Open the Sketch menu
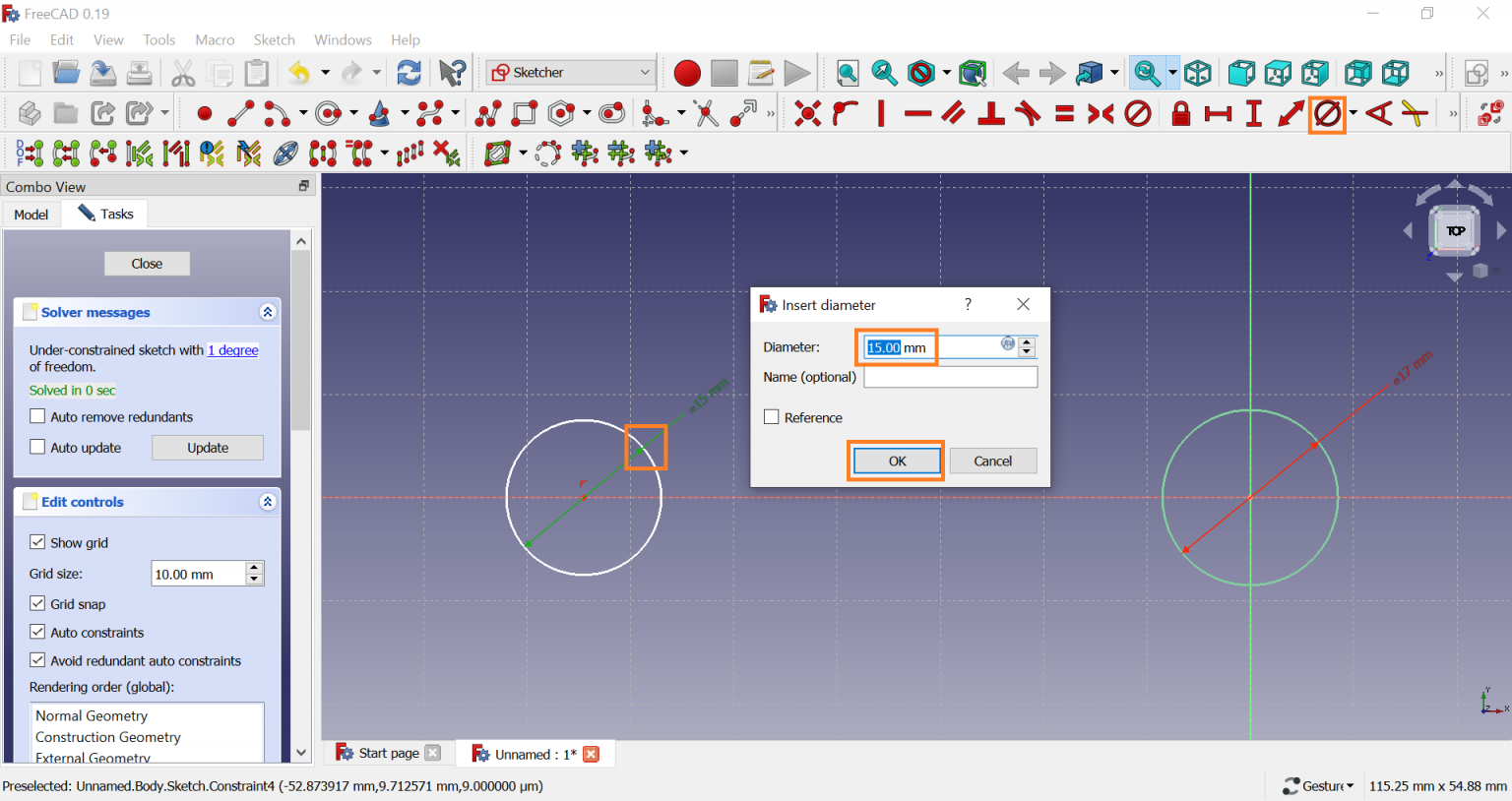Viewport: 1512px width, 801px height. pos(274,40)
